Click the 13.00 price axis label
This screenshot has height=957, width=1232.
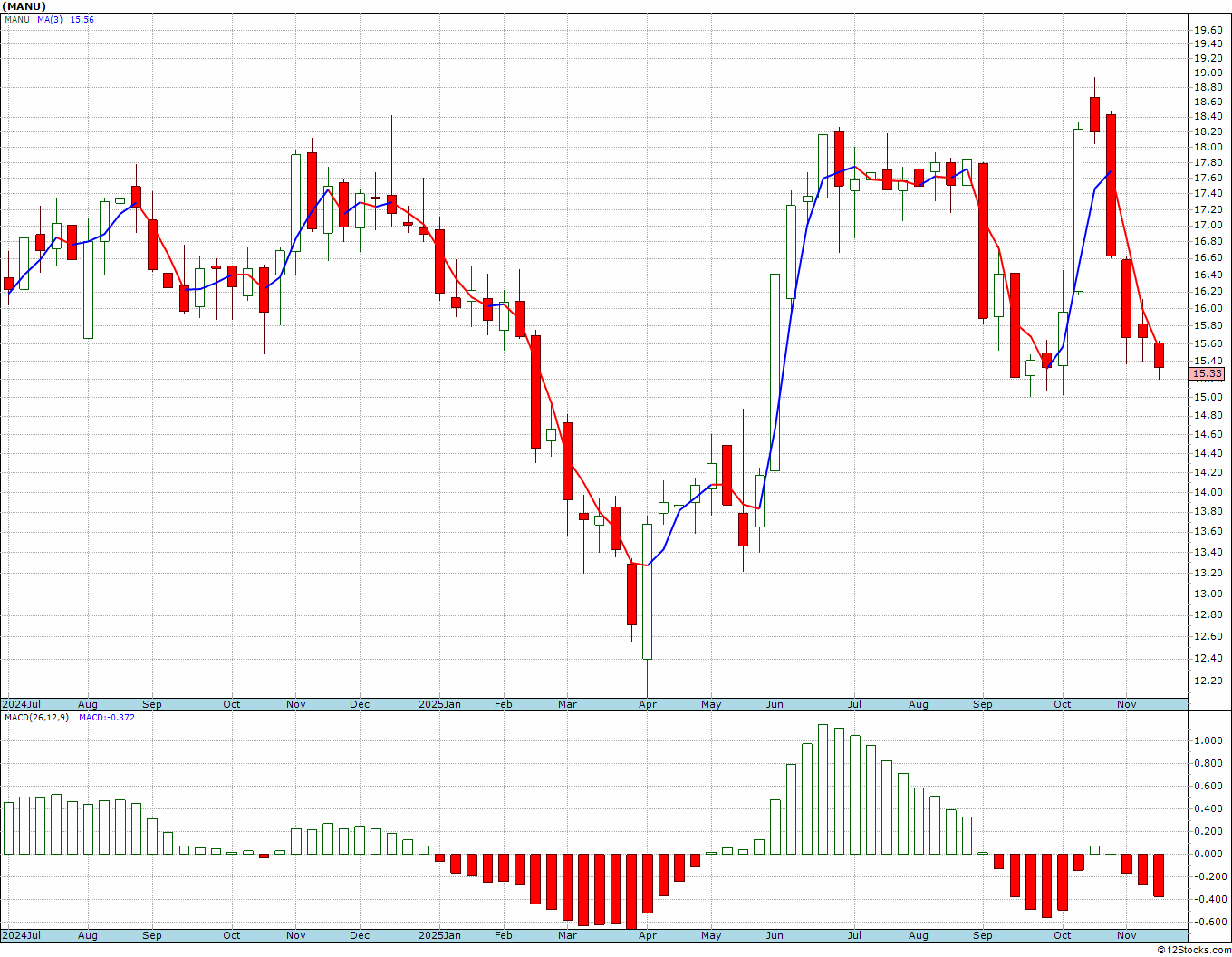point(1208,594)
